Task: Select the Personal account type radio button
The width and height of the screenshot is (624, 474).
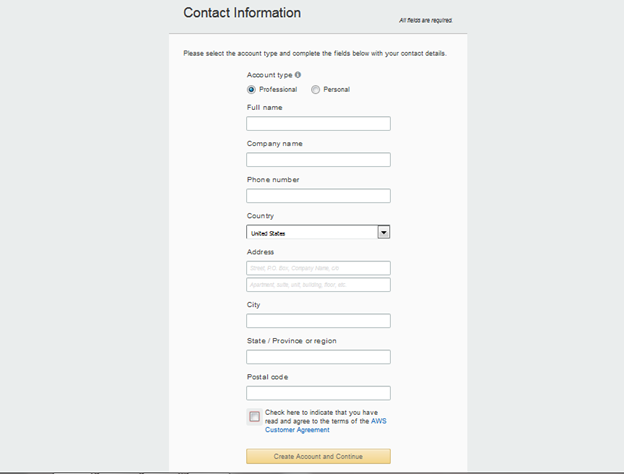Action: (315, 90)
